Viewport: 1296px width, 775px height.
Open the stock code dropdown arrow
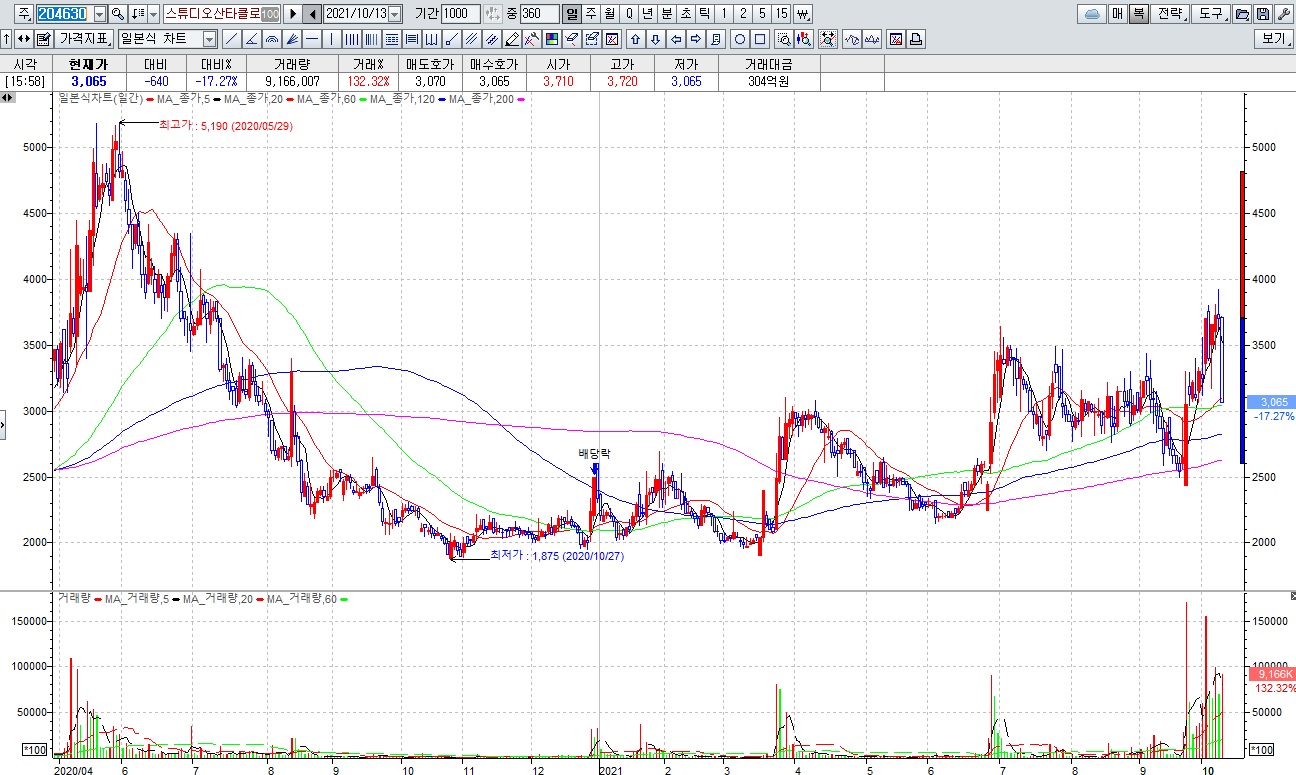click(x=100, y=14)
